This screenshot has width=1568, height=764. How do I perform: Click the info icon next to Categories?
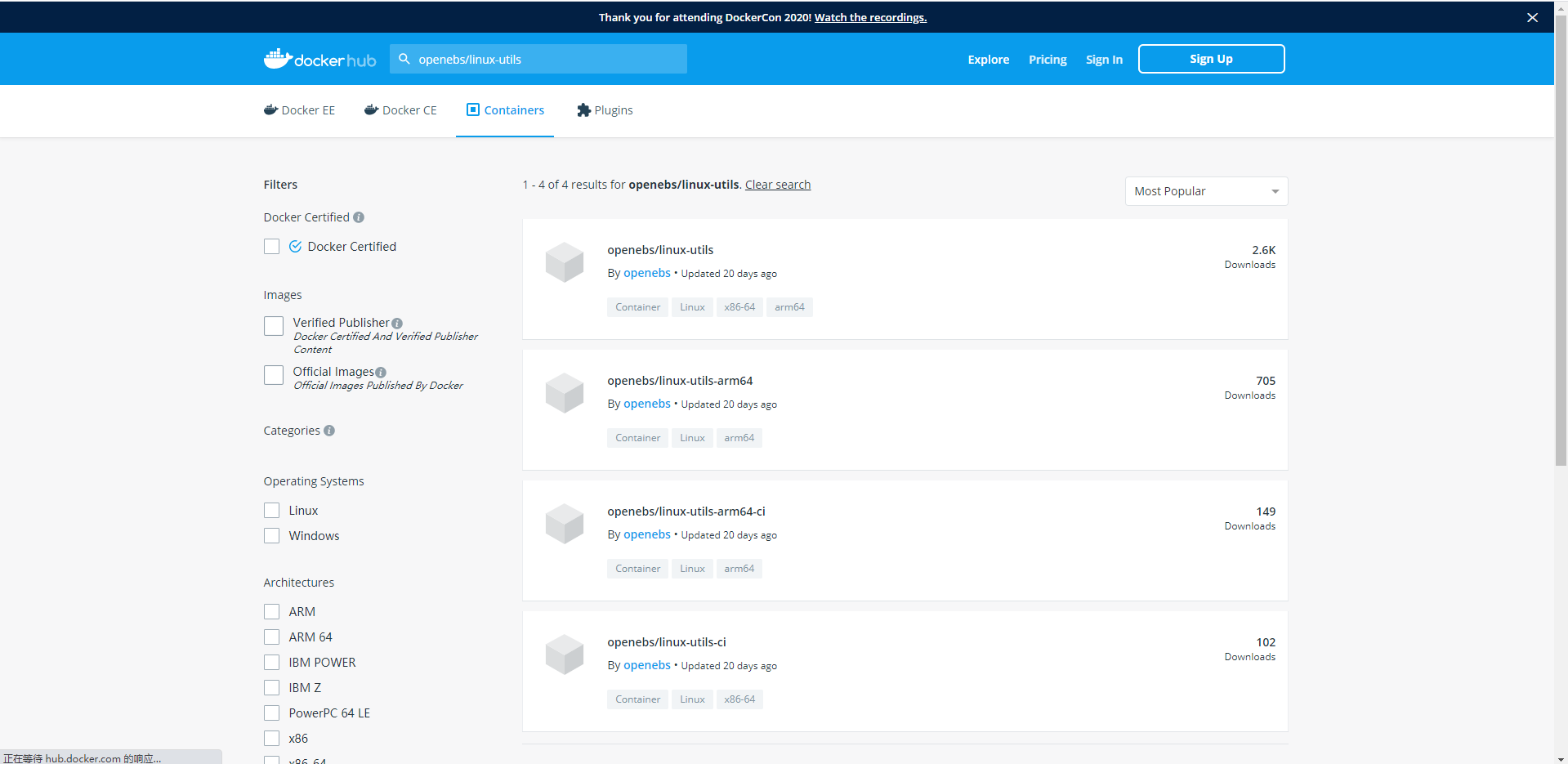pos(329,431)
